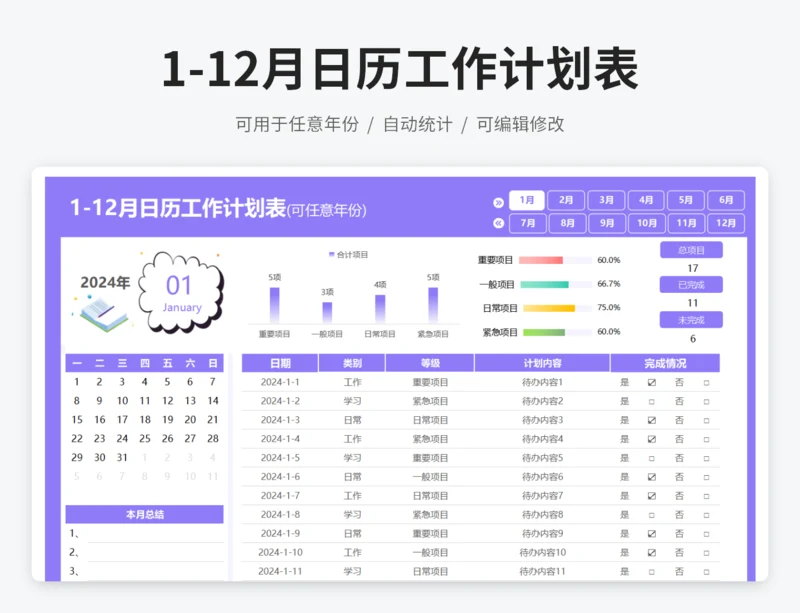
Task: Switch to the 1月 tab
Action: [527, 200]
